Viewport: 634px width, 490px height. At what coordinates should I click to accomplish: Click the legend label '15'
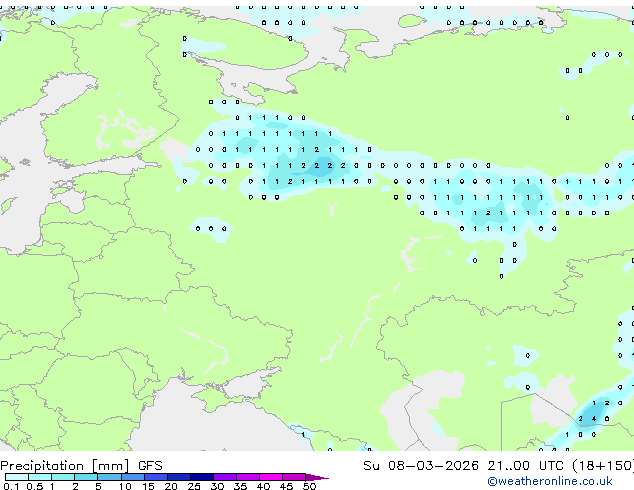click(148, 486)
